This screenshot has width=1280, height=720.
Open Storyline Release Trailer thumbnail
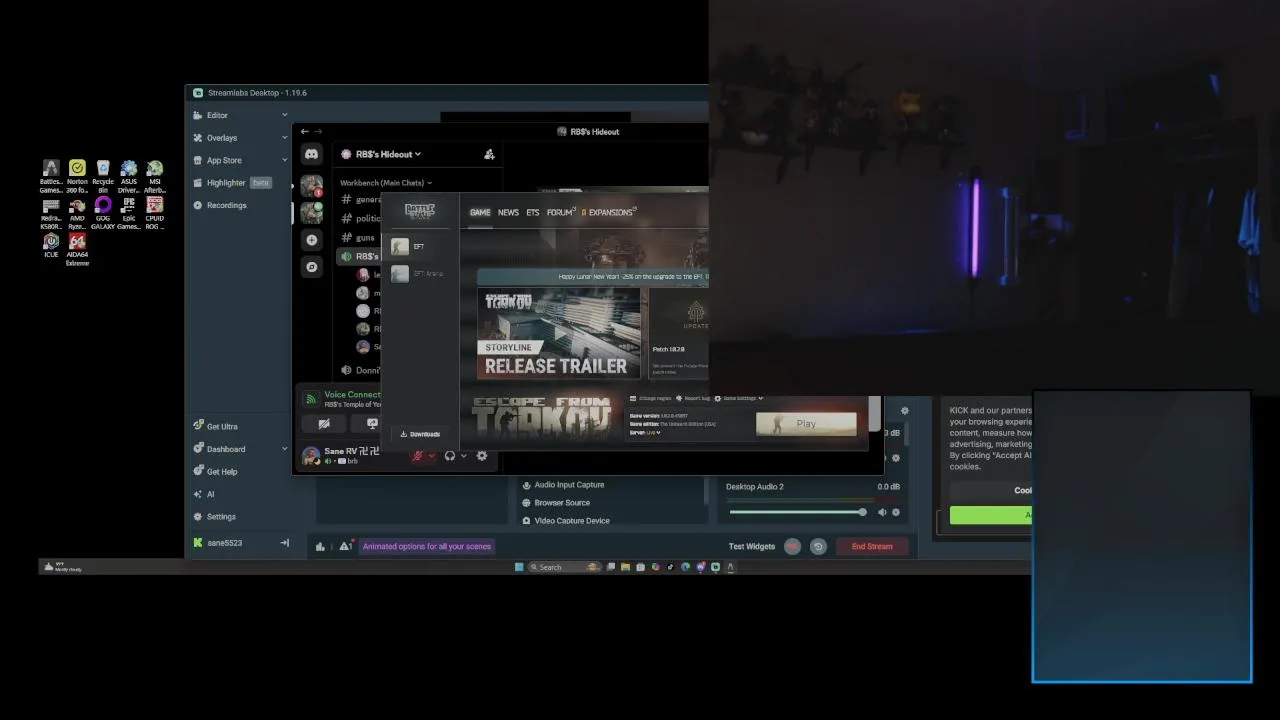click(x=559, y=333)
